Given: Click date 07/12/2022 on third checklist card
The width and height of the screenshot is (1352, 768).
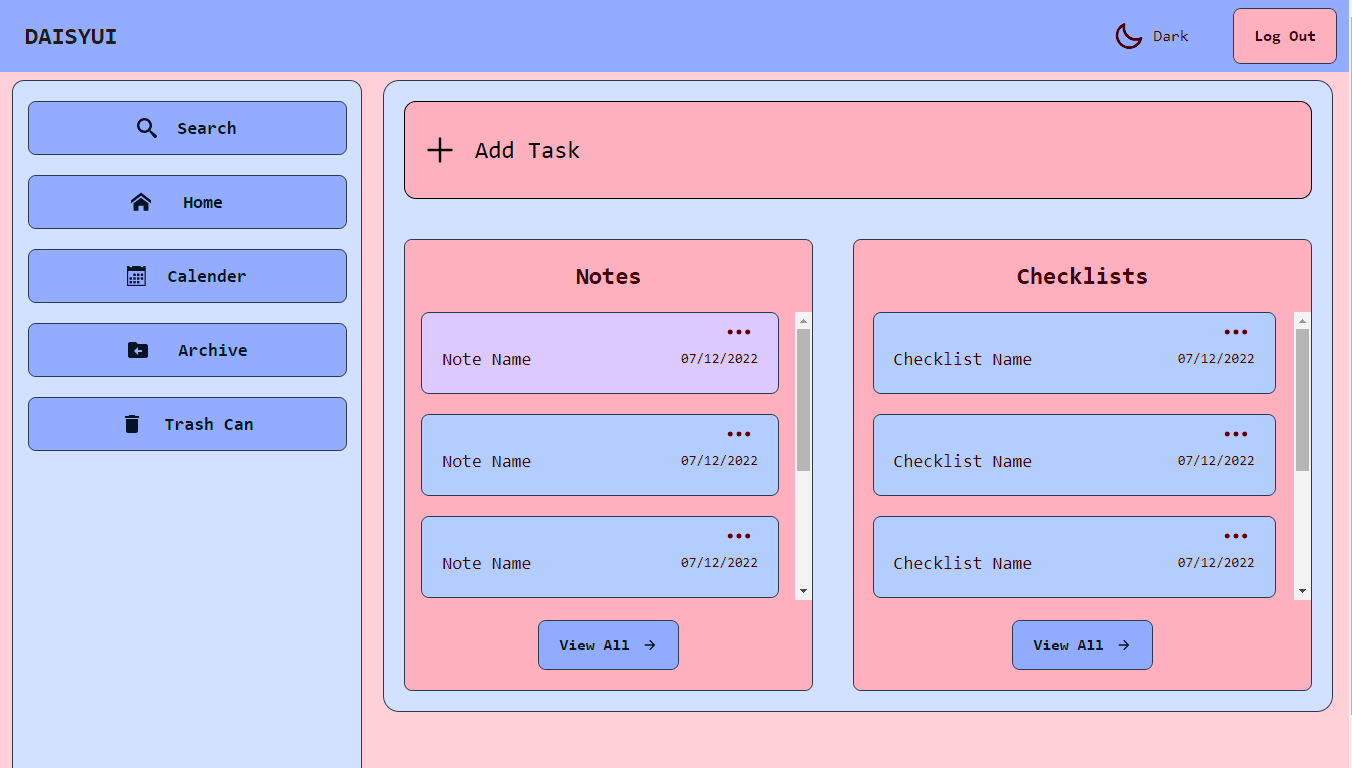Looking at the screenshot, I should tap(1216, 563).
